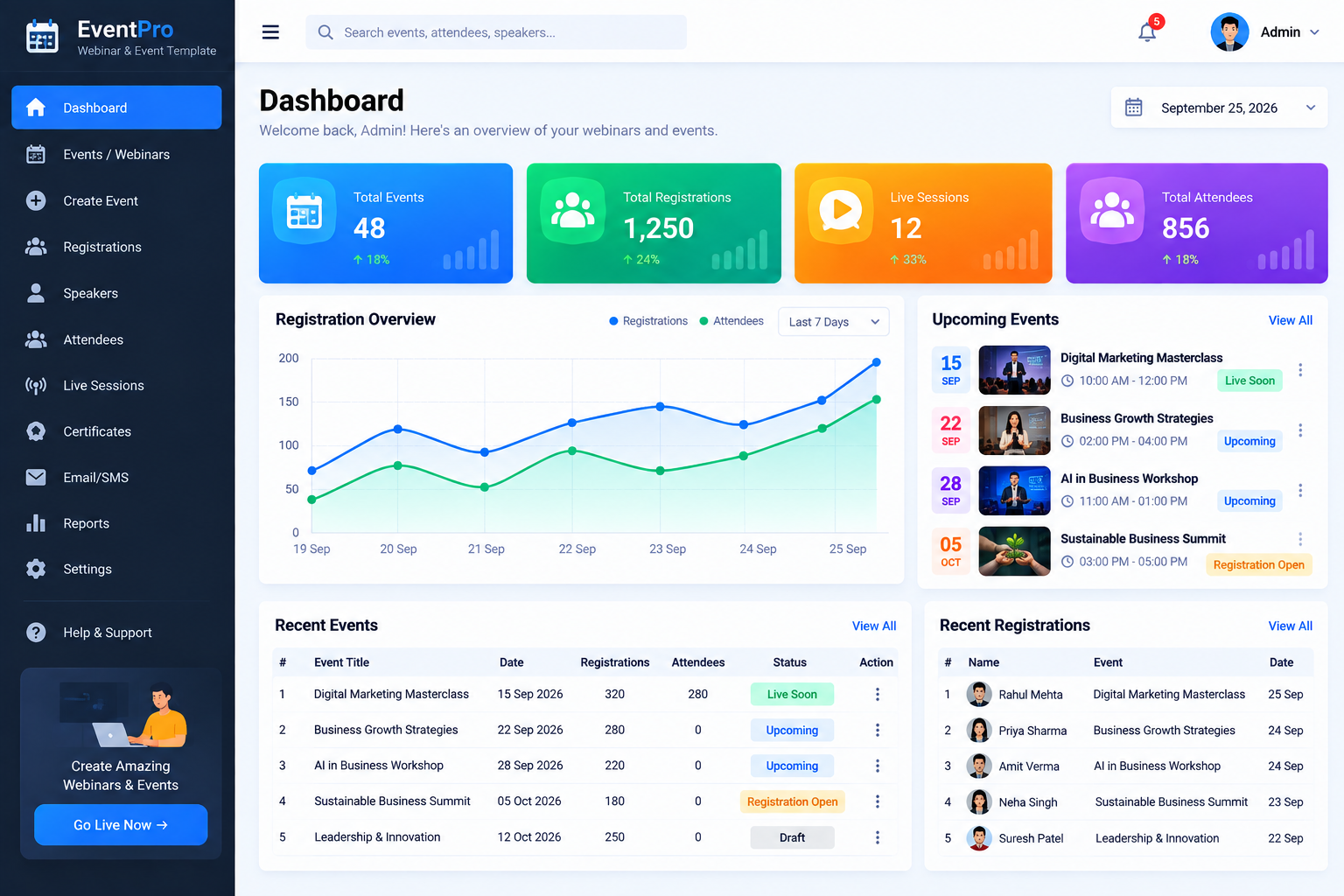Image resolution: width=1344 pixels, height=896 pixels.
Task: Open Certificates in sidebar
Action: [x=116, y=431]
